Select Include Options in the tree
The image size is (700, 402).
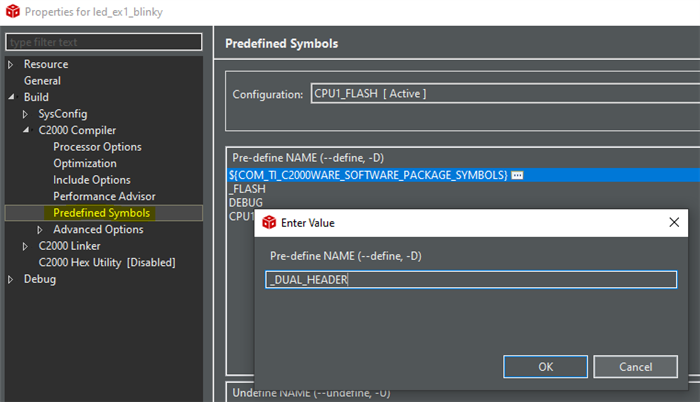click(92, 180)
